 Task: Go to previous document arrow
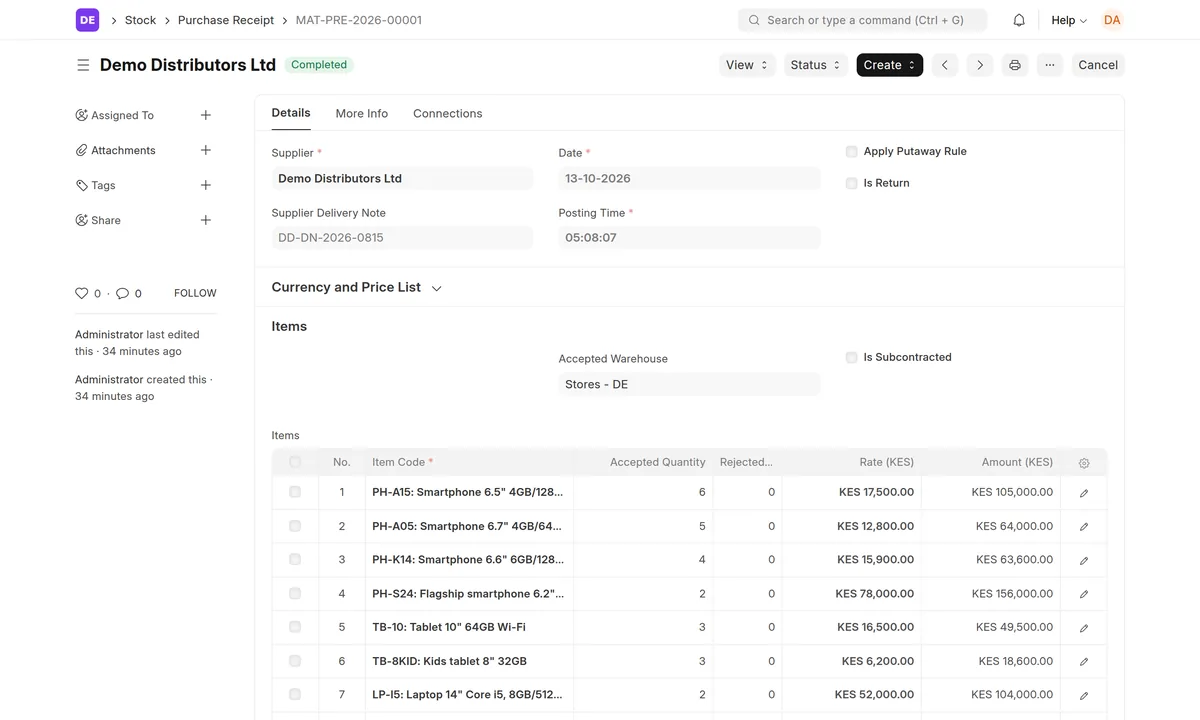[x=945, y=65]
